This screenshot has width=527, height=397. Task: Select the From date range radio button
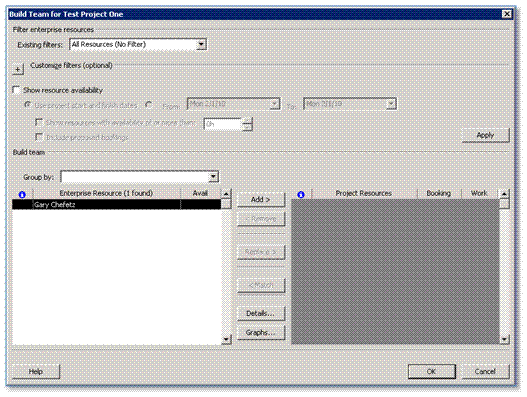(x=149, y=105)
